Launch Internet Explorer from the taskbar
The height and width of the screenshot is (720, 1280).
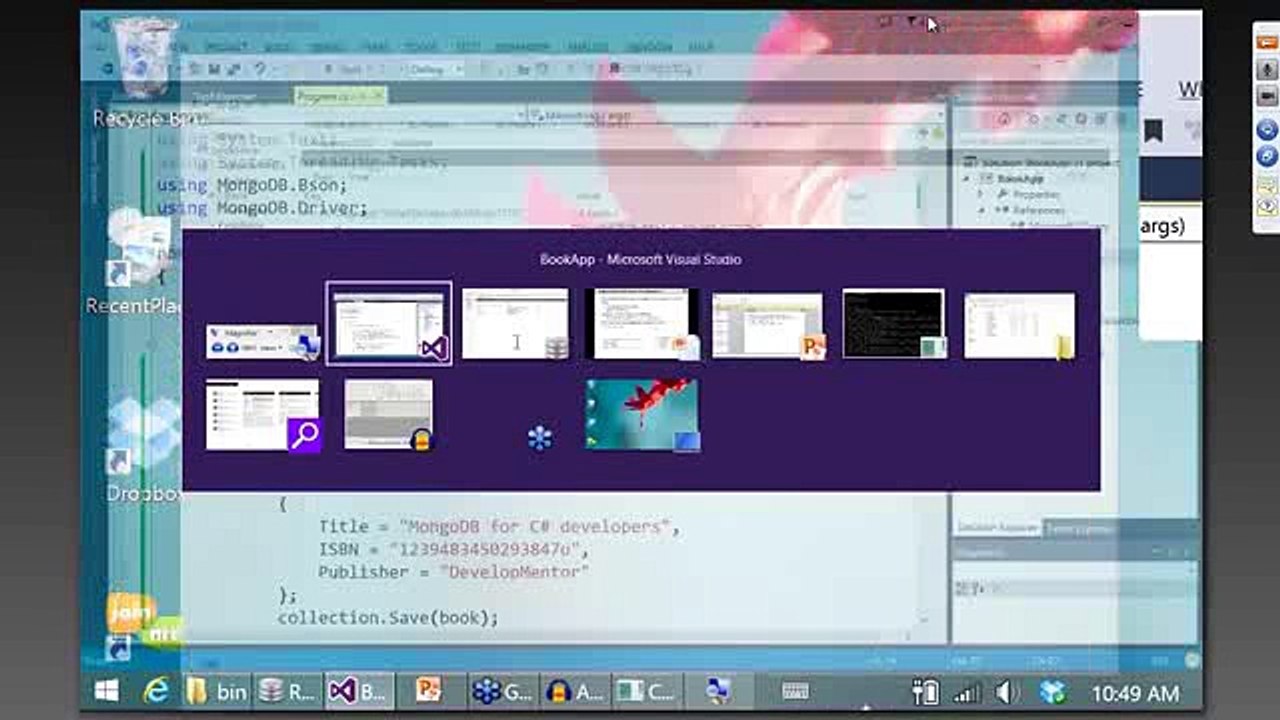pyautogui.click(x=156, y=691)
